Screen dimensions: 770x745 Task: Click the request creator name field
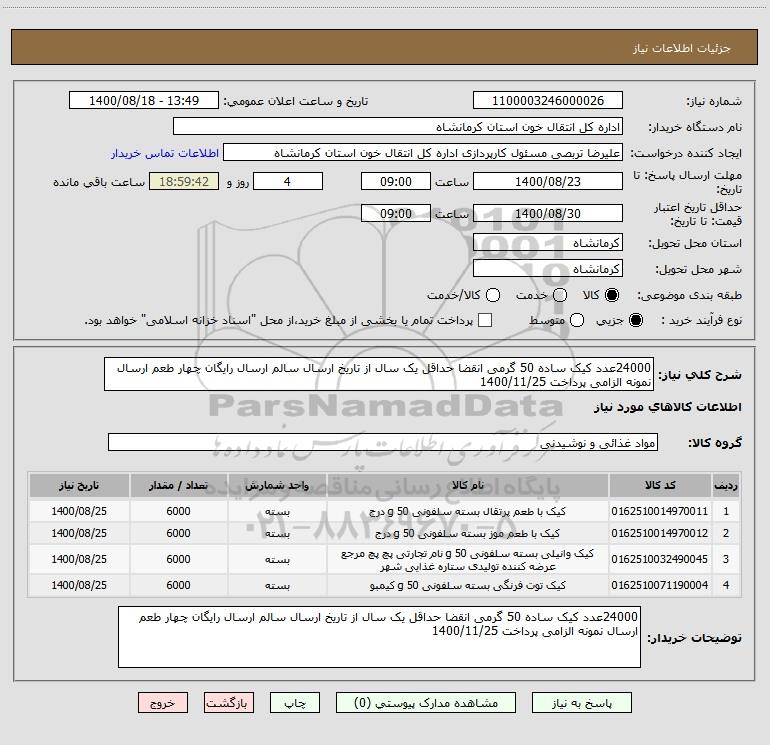[423, 153]
